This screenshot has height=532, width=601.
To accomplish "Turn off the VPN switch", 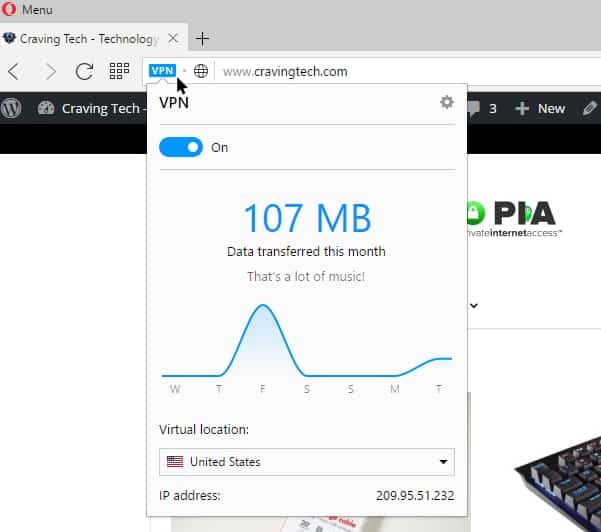I will click(181, 147).
